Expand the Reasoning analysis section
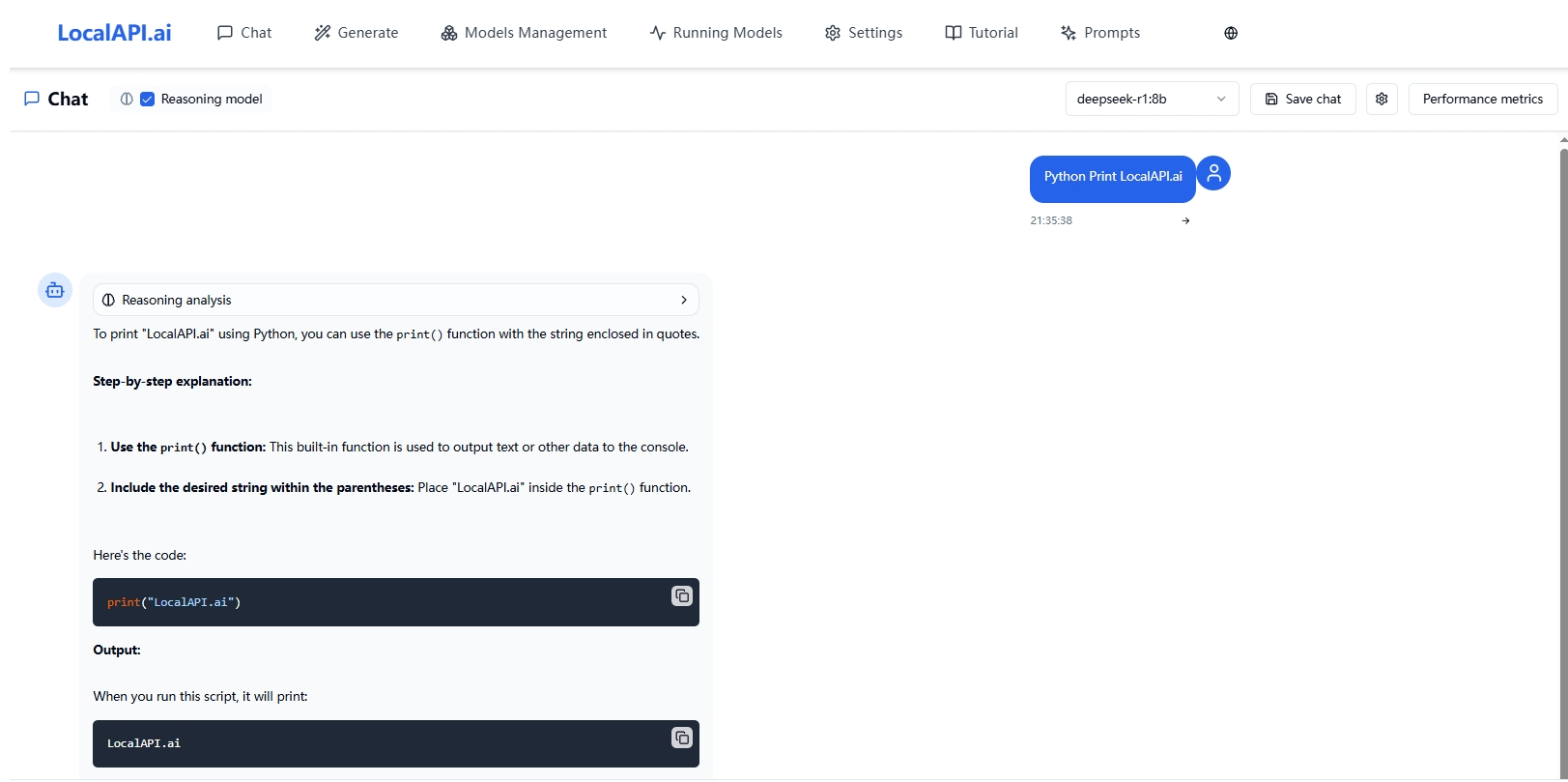Viewport: 1568px width, 782px height. point(396,300)
